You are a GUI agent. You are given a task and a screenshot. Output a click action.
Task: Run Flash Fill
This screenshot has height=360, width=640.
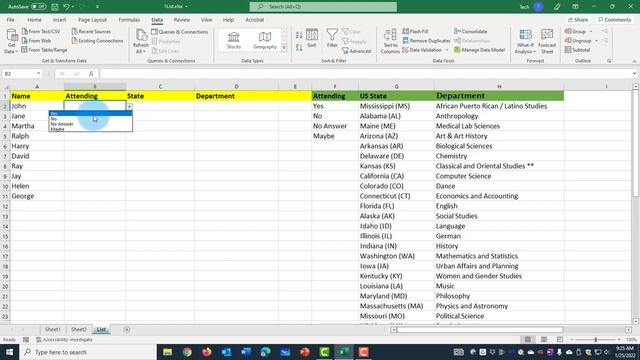(416, 31)
